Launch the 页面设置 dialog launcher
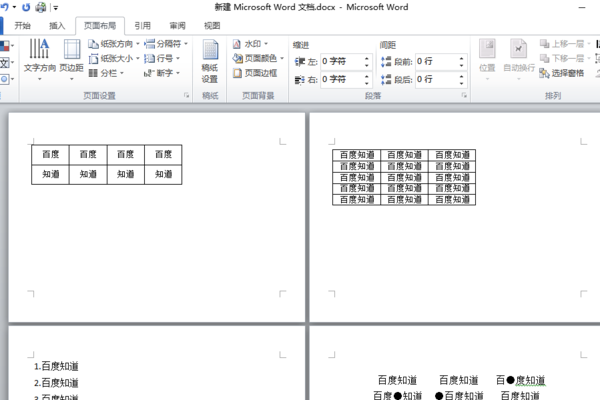Viewport: 600px width, 400px height. click(x=186, y=95)
